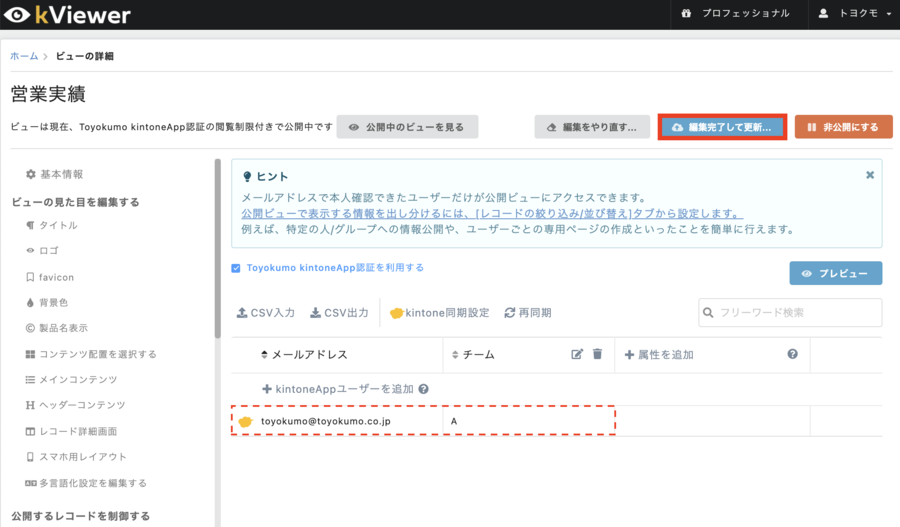
Task: Click cloud icon beside toyokumo@toyokumo.co.jp
Action: point(246,422)
